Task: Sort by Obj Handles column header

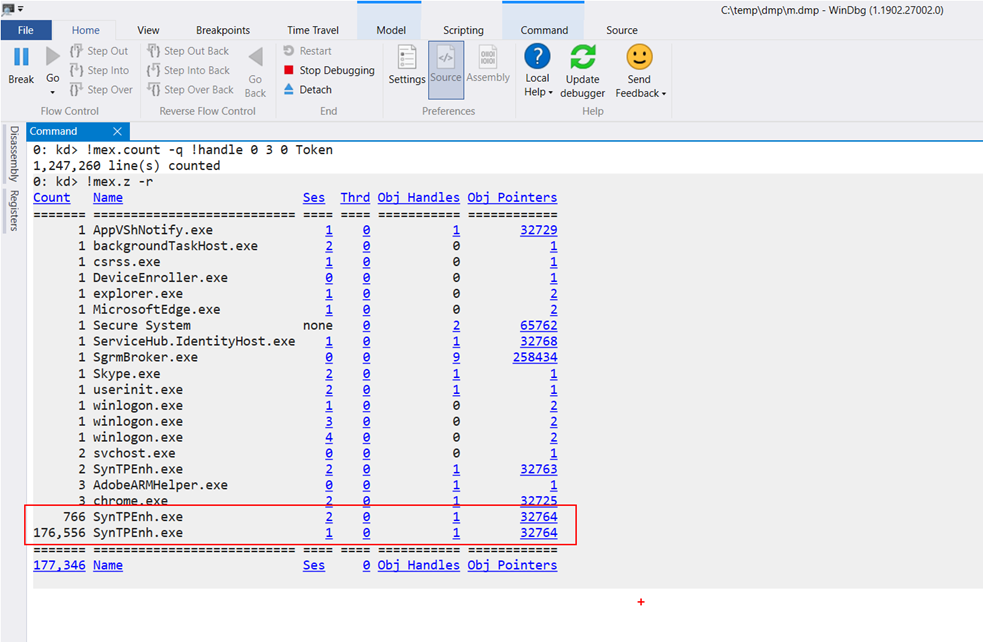Action: 418,197
